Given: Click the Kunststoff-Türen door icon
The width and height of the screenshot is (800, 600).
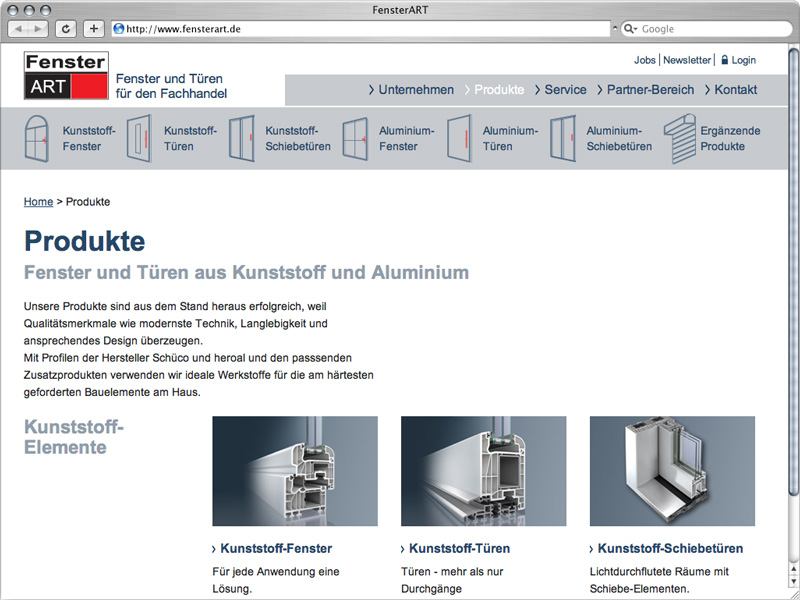Looking at the screenshot, I should tap(139, 138).
